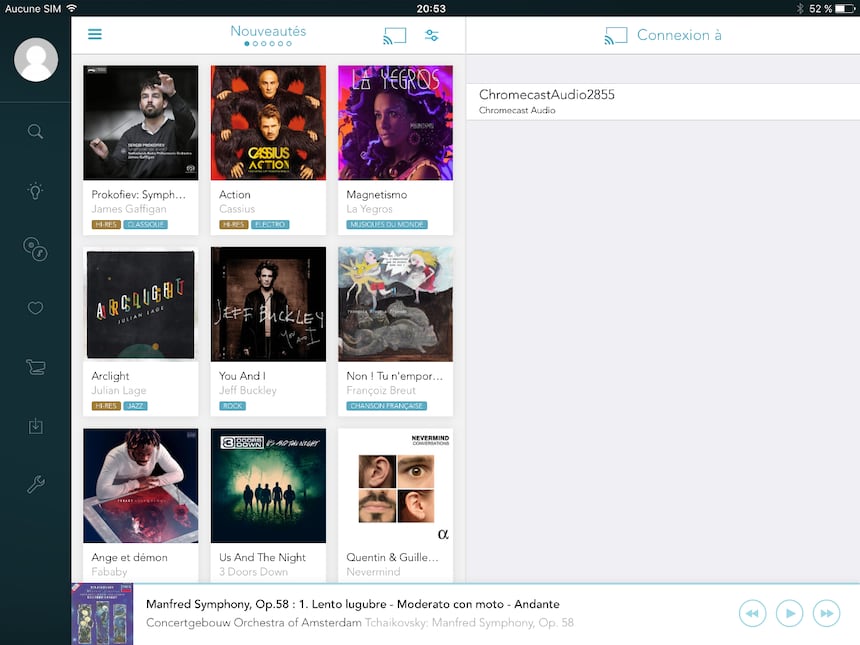Open artist Françoiz Breut
This screenshot has width=860, height=645.
pyautogui.click(x=381, y=391)
